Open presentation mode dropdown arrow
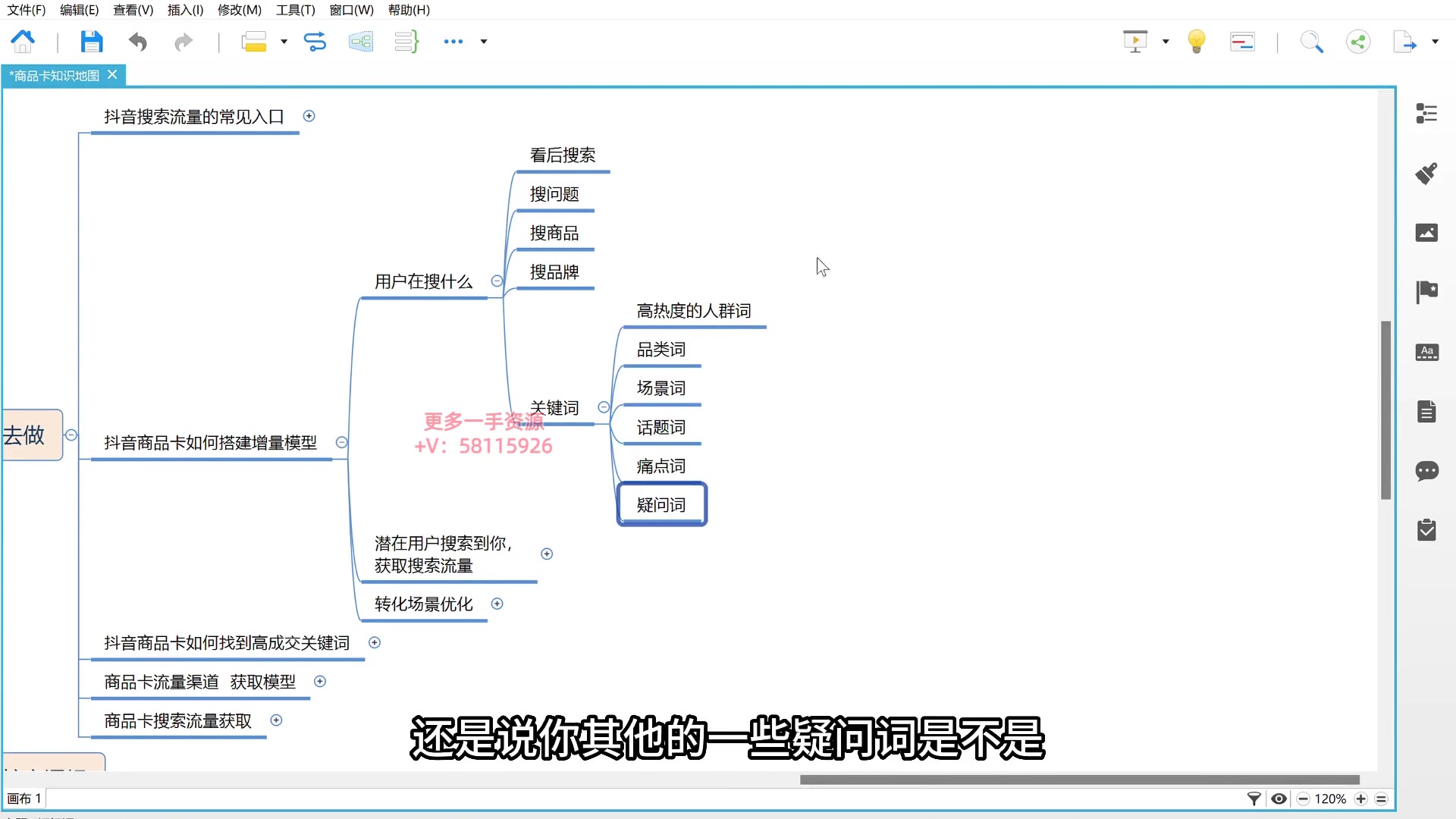Image resolution: width=1456 pixels, height=819 pixels. point(1166,42)
